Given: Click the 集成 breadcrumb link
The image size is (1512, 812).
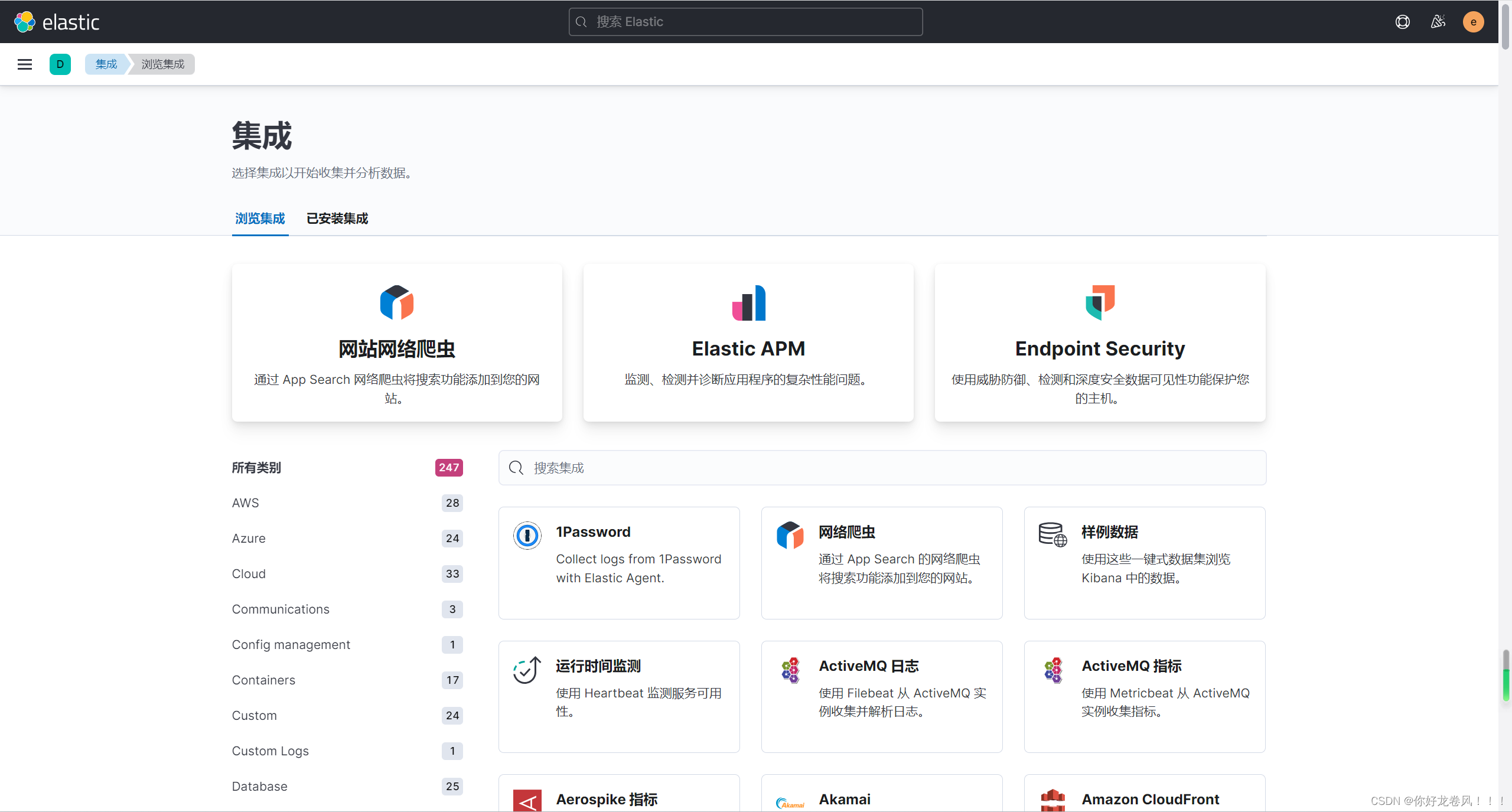Looking at the screenshot, I should (x=106, y=64).
